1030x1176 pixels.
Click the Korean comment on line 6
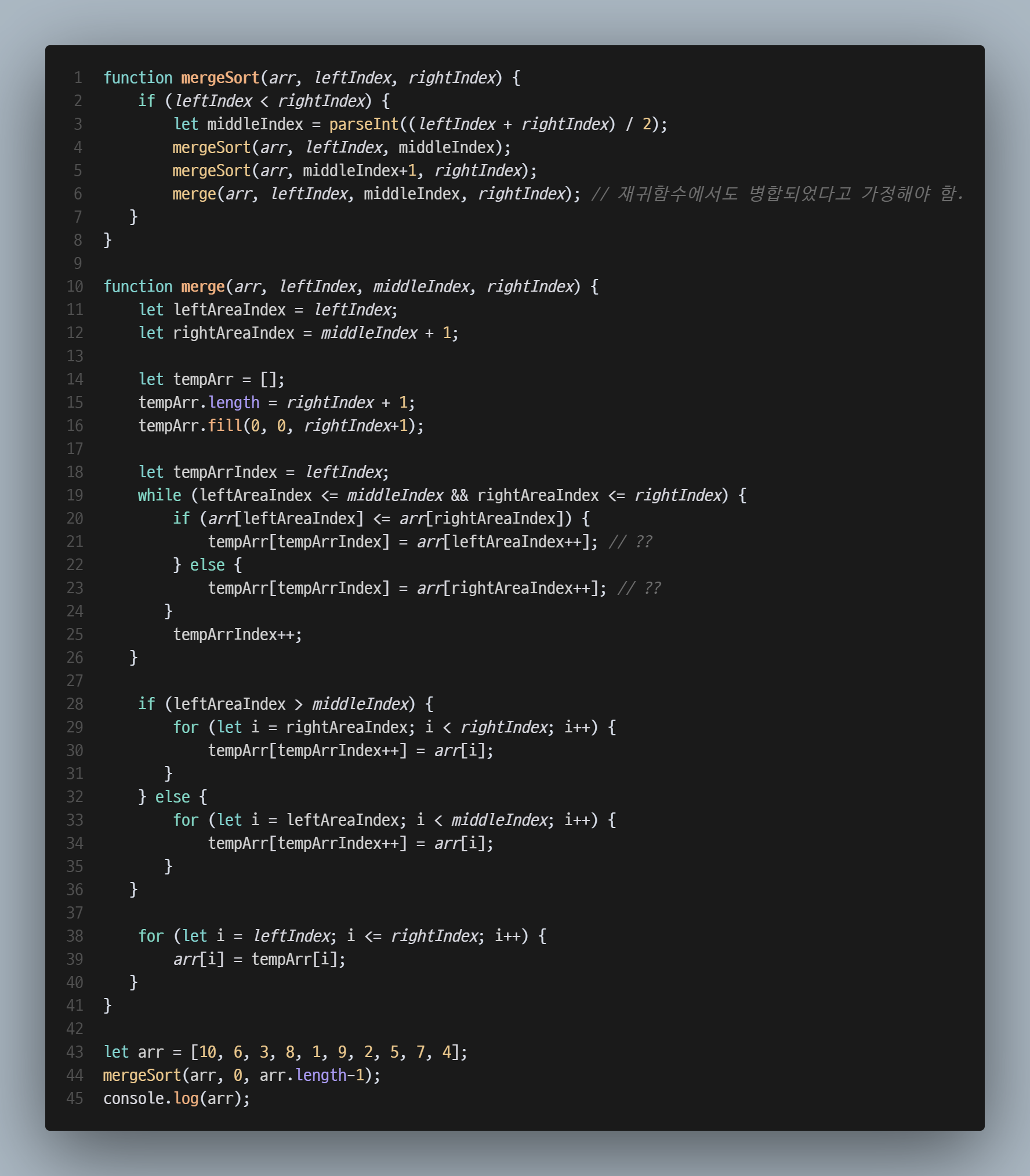(x=777, y=194)
